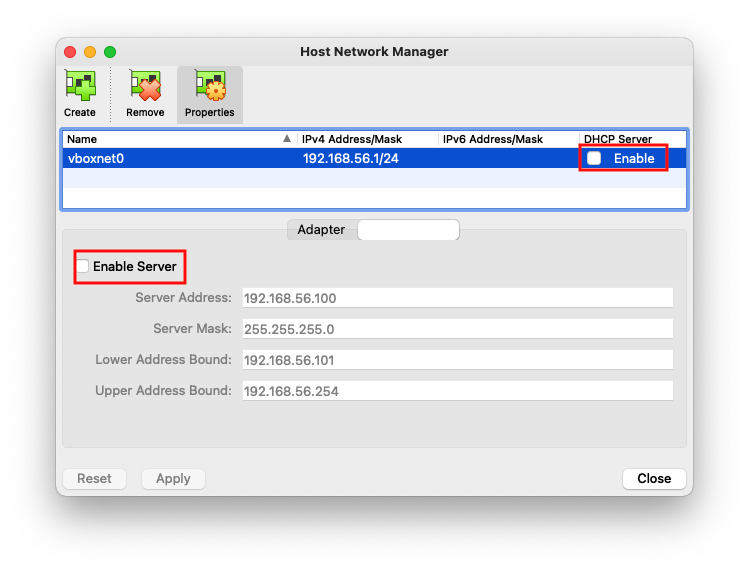Focus the Upper Address Bound field

pos(458,391)
